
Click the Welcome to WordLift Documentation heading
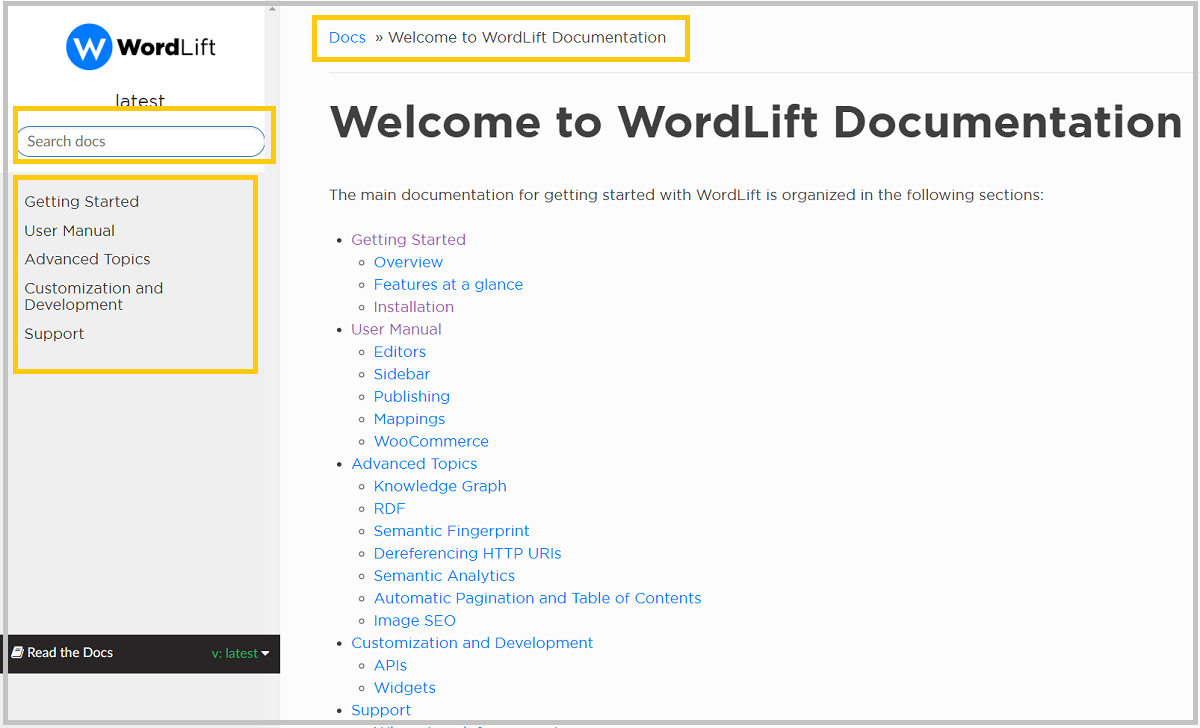pyautogui.click(x=756, y=122)
